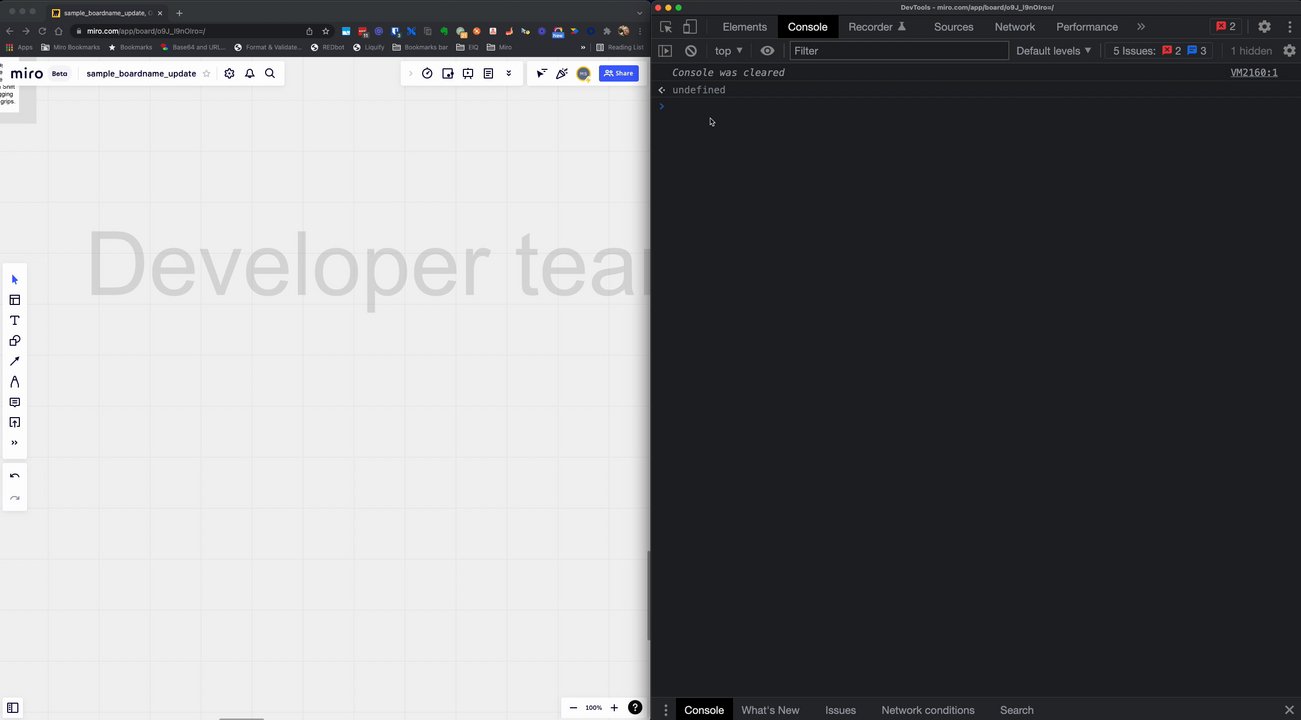Open a new Chrome tab
Screen dimensions: 1301x720
(x=179, y=13)
